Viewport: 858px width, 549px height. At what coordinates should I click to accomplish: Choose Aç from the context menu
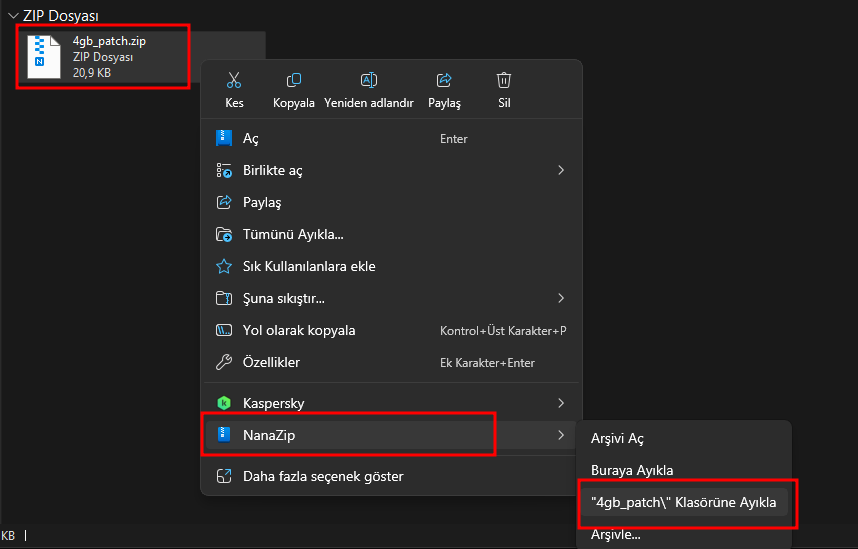pos(391,138)
